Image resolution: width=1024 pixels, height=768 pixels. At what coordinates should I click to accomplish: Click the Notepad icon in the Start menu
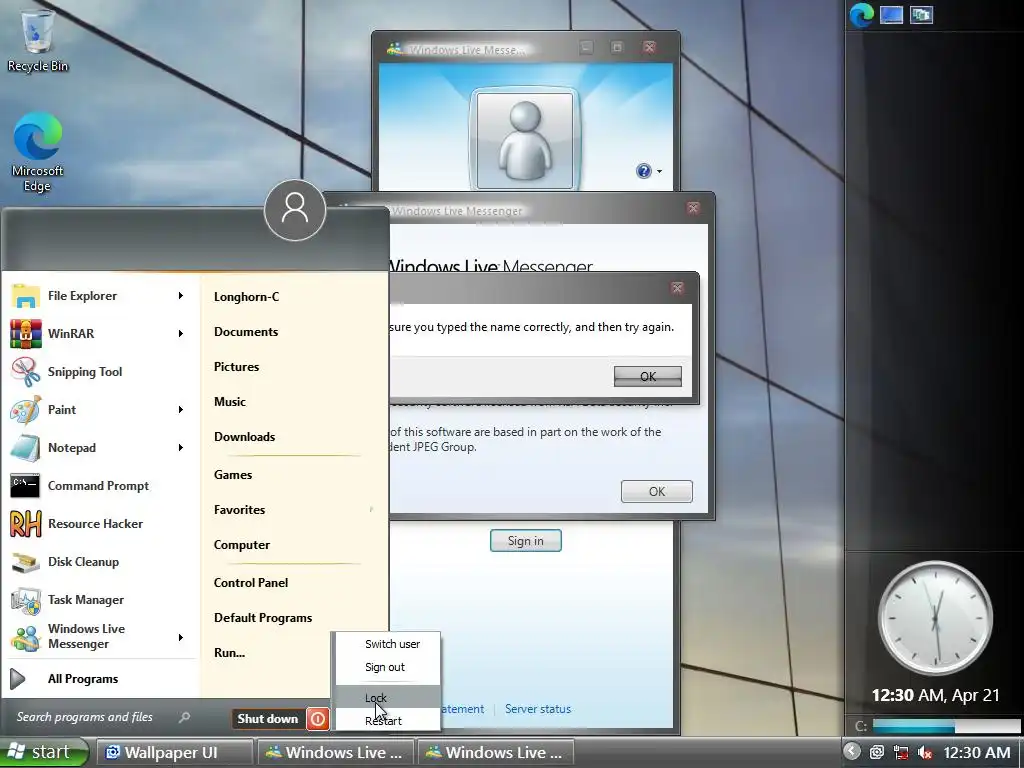[x=25, y=448]
